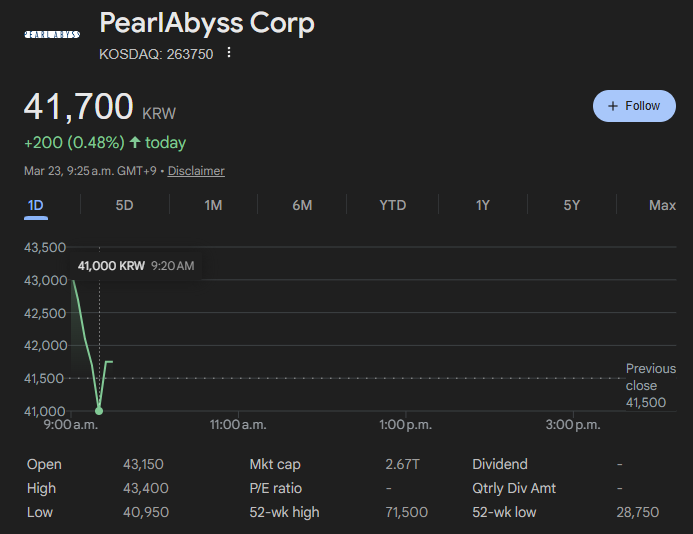693x534 pixels.
Task: Open the three-dot more options menu
Action: pos(229,53)
